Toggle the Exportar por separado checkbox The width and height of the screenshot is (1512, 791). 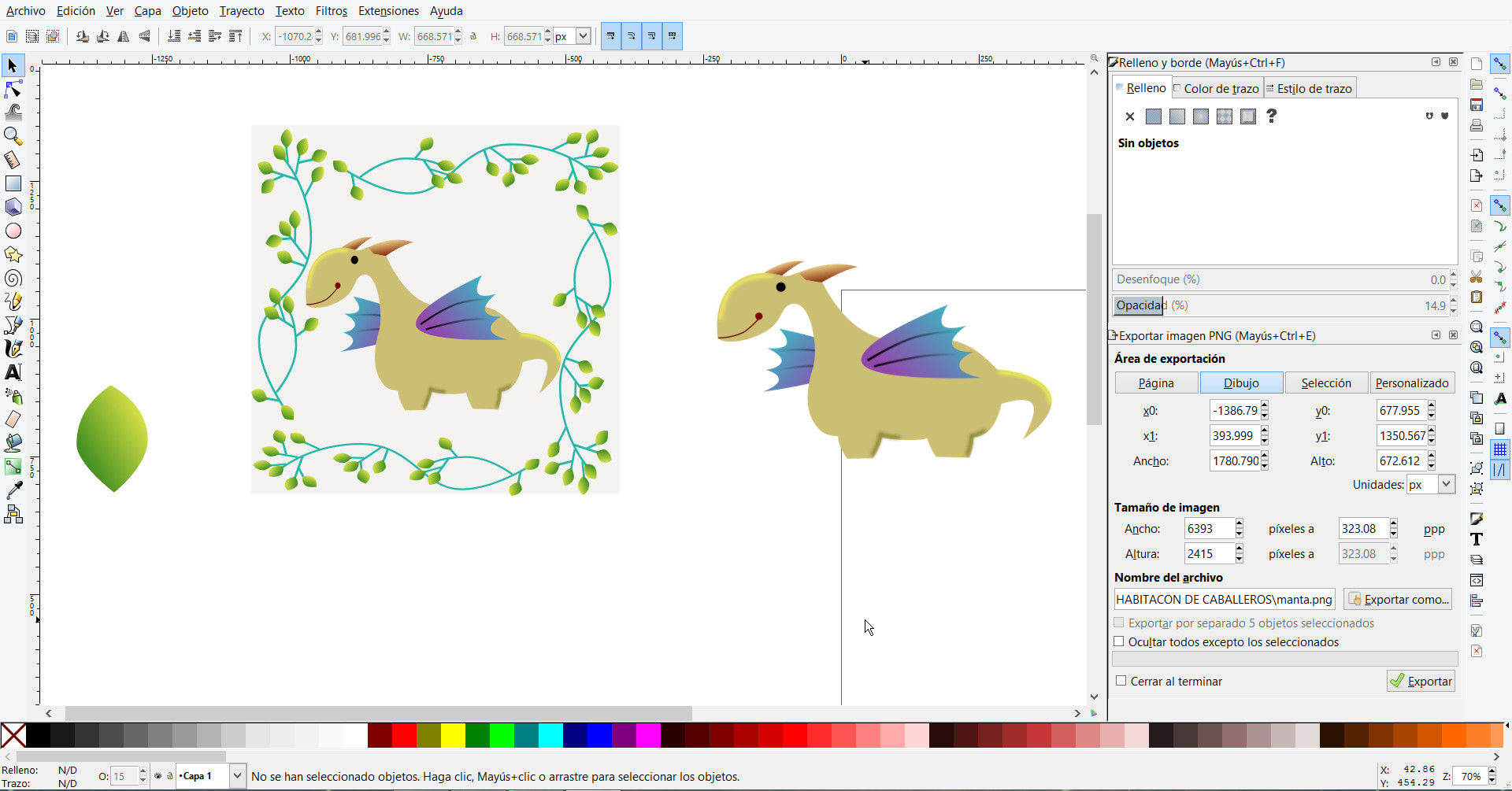pos(1119,623)
